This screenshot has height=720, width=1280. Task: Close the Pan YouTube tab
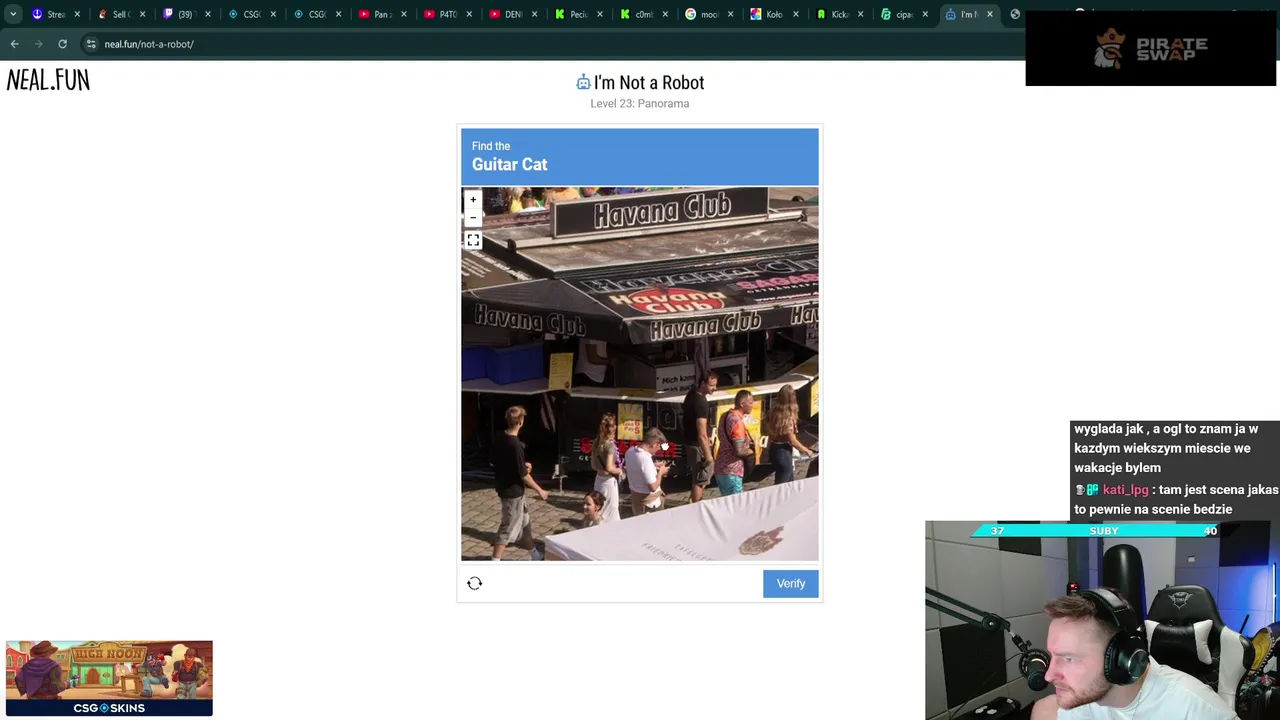(x=404, y=14)
